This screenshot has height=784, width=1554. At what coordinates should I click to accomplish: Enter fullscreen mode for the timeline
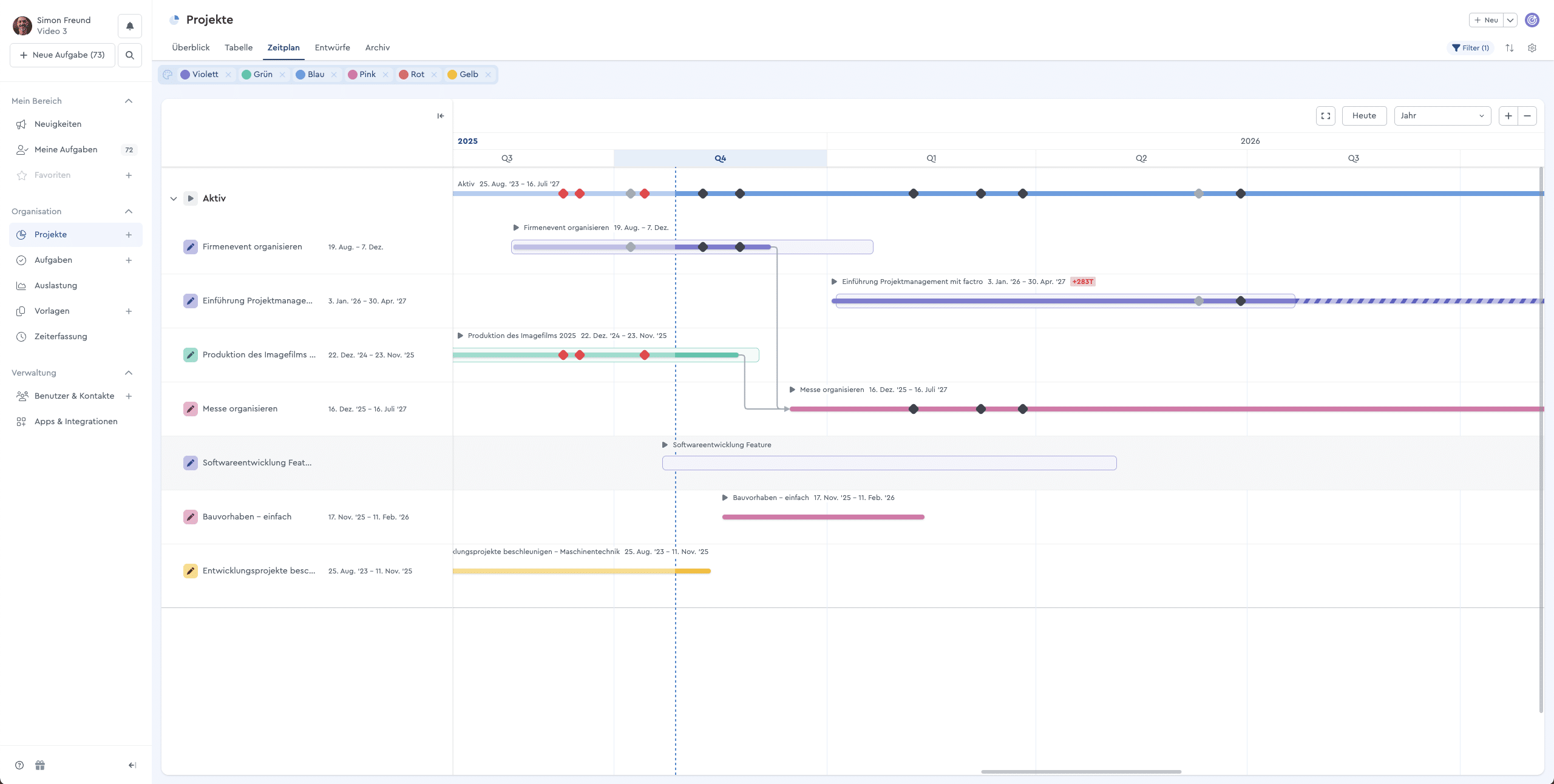(1325, 115)
